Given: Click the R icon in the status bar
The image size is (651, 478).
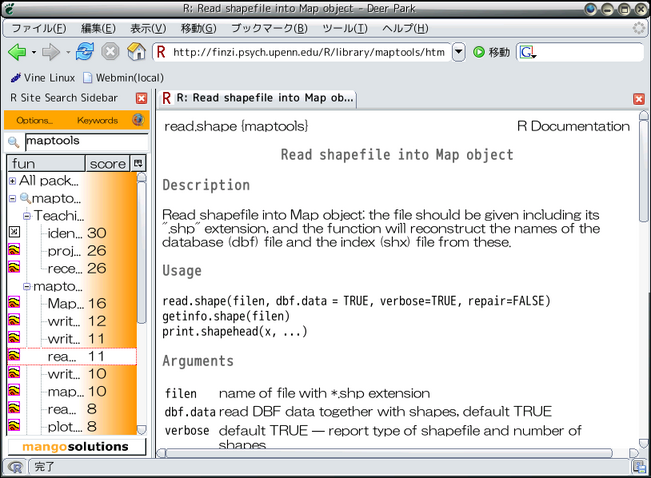Looking at the screenshot, I should 14,467.
